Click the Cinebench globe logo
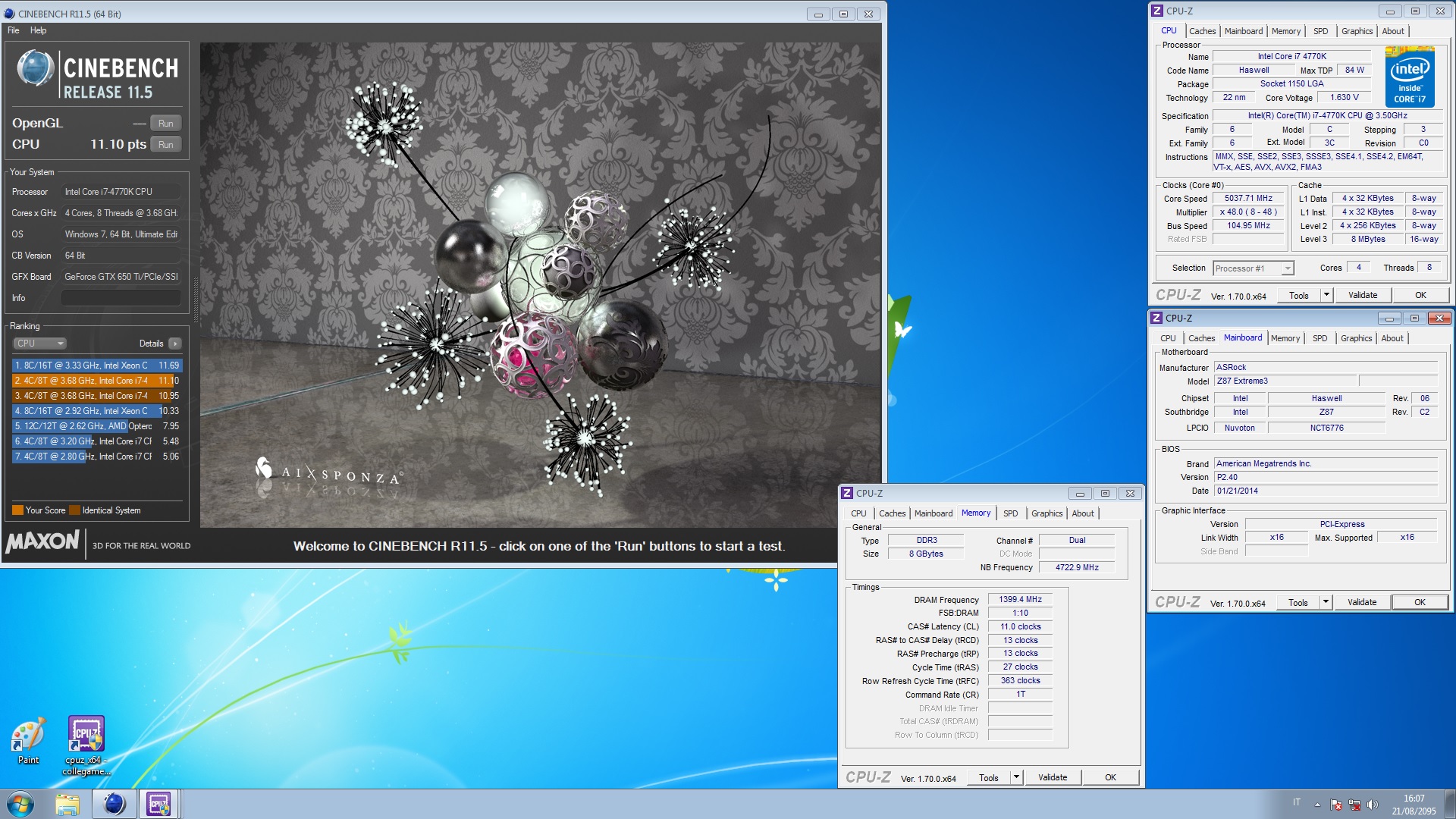The width and height of the screenshot is (1456, 819). point(35,68)
